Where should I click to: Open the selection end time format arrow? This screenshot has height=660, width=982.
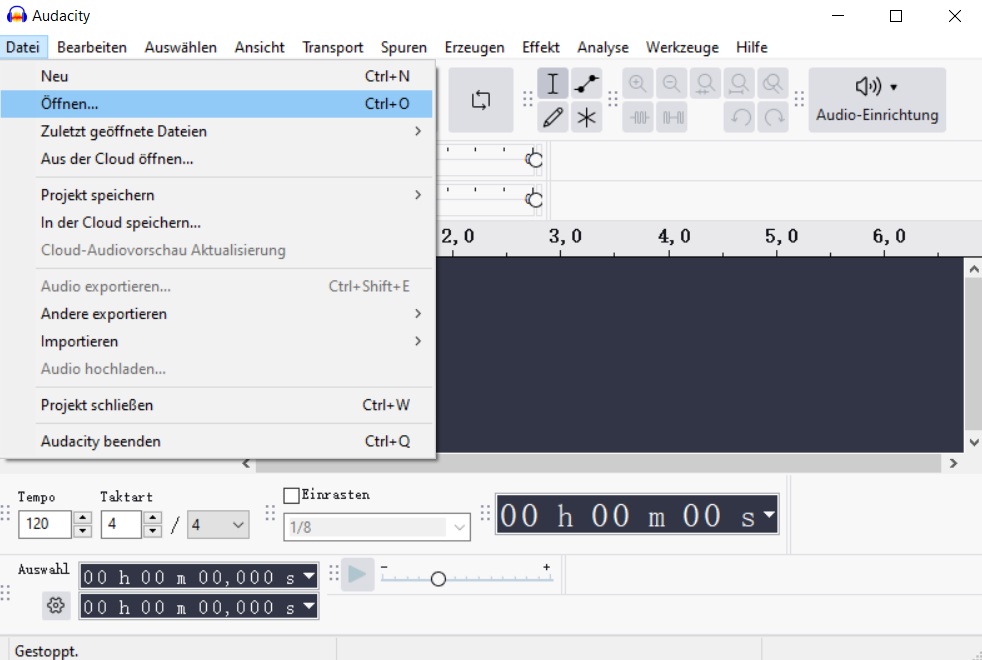[x=309, y=606]
